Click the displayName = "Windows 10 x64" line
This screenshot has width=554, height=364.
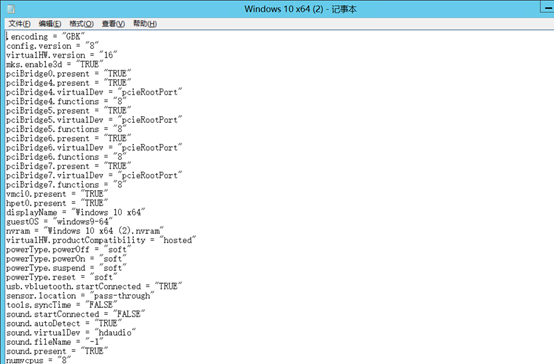[76, 212]
